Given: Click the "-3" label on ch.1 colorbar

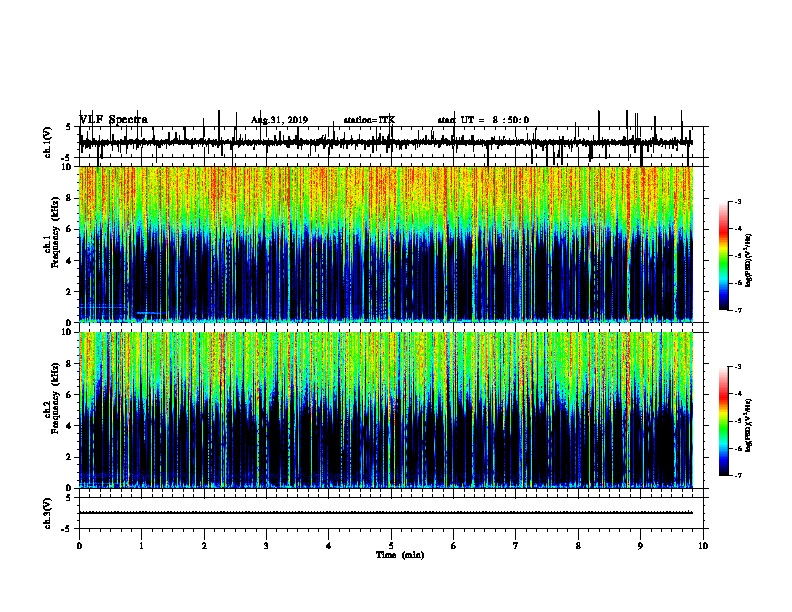Looking at the screenshot, I should pyautogui.click(x=737, y=202).
